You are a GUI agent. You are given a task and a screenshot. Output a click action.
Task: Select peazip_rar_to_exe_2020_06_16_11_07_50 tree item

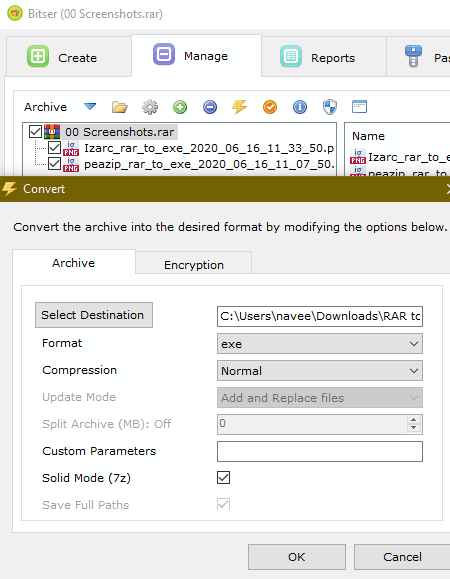click(x=209, y=164)
